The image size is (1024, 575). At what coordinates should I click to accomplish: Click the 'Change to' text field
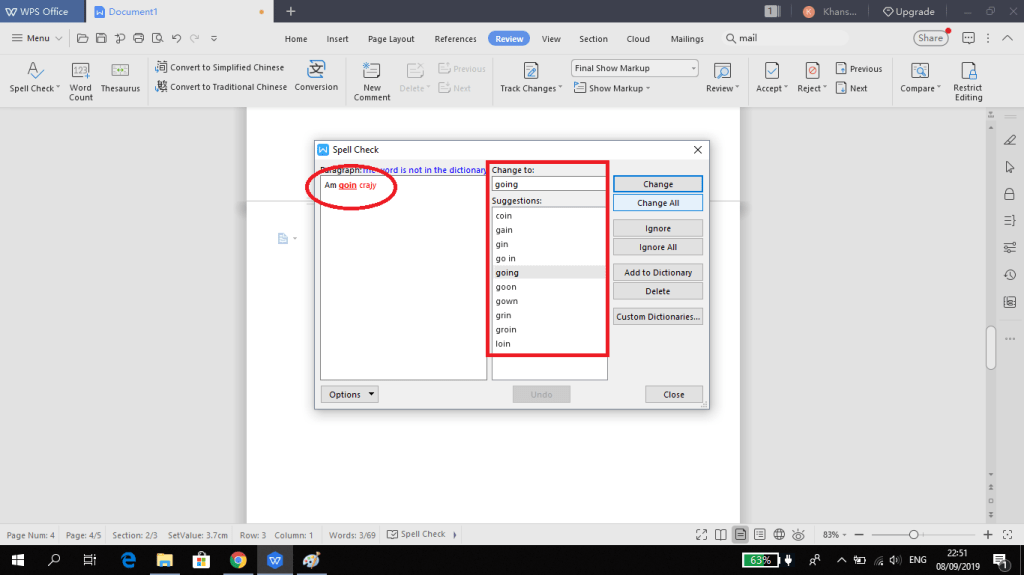click(x=549, y=184)
